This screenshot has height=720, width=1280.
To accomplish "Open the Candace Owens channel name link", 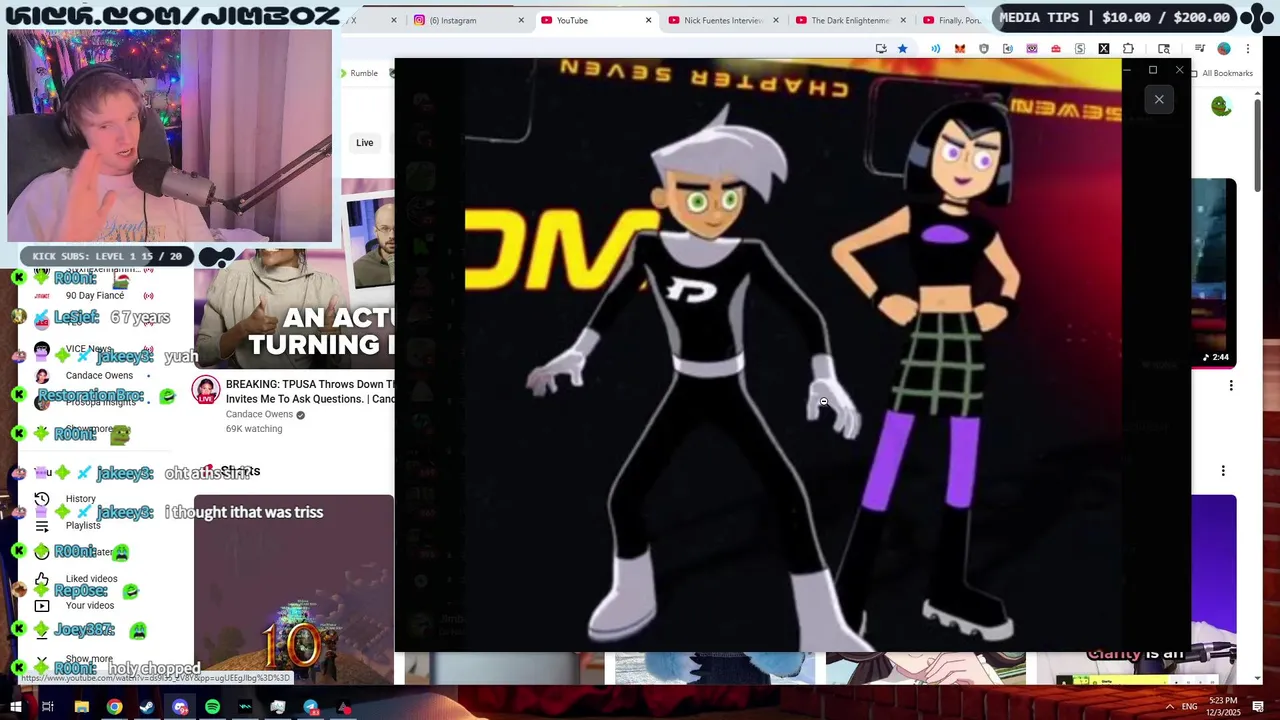I will click(259, 414).
